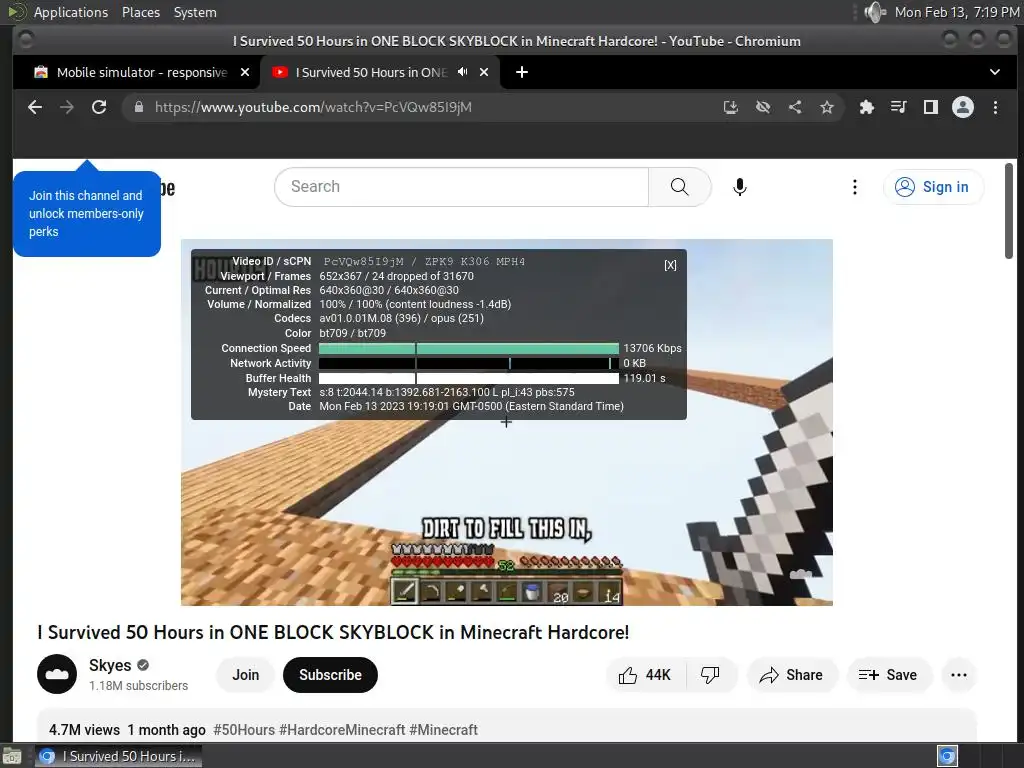Click the video title below the player
Screen dimensions: 1024x768
(x=333, y=632)
